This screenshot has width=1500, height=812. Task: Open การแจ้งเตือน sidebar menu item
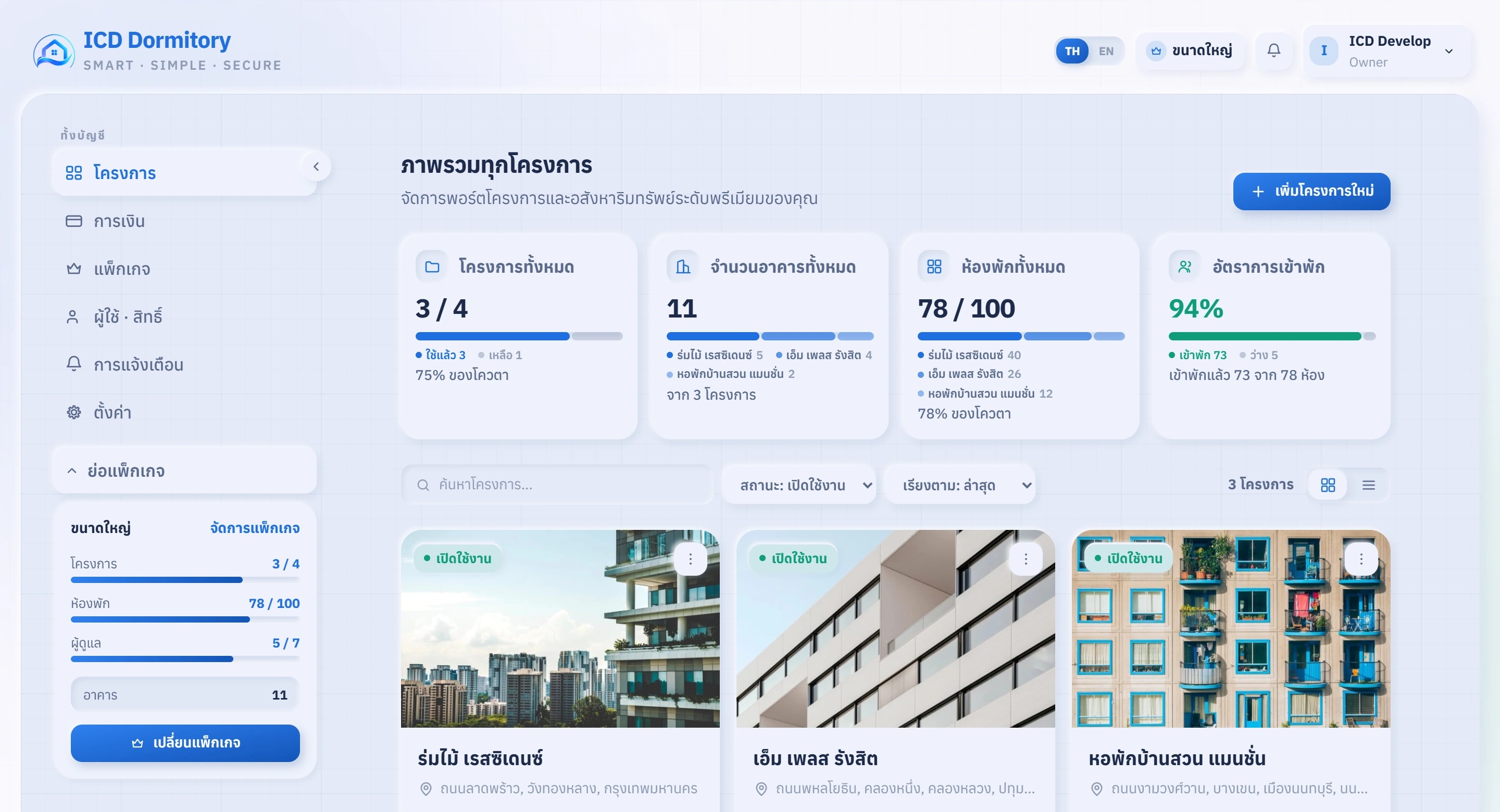click(x=184, y=364)
